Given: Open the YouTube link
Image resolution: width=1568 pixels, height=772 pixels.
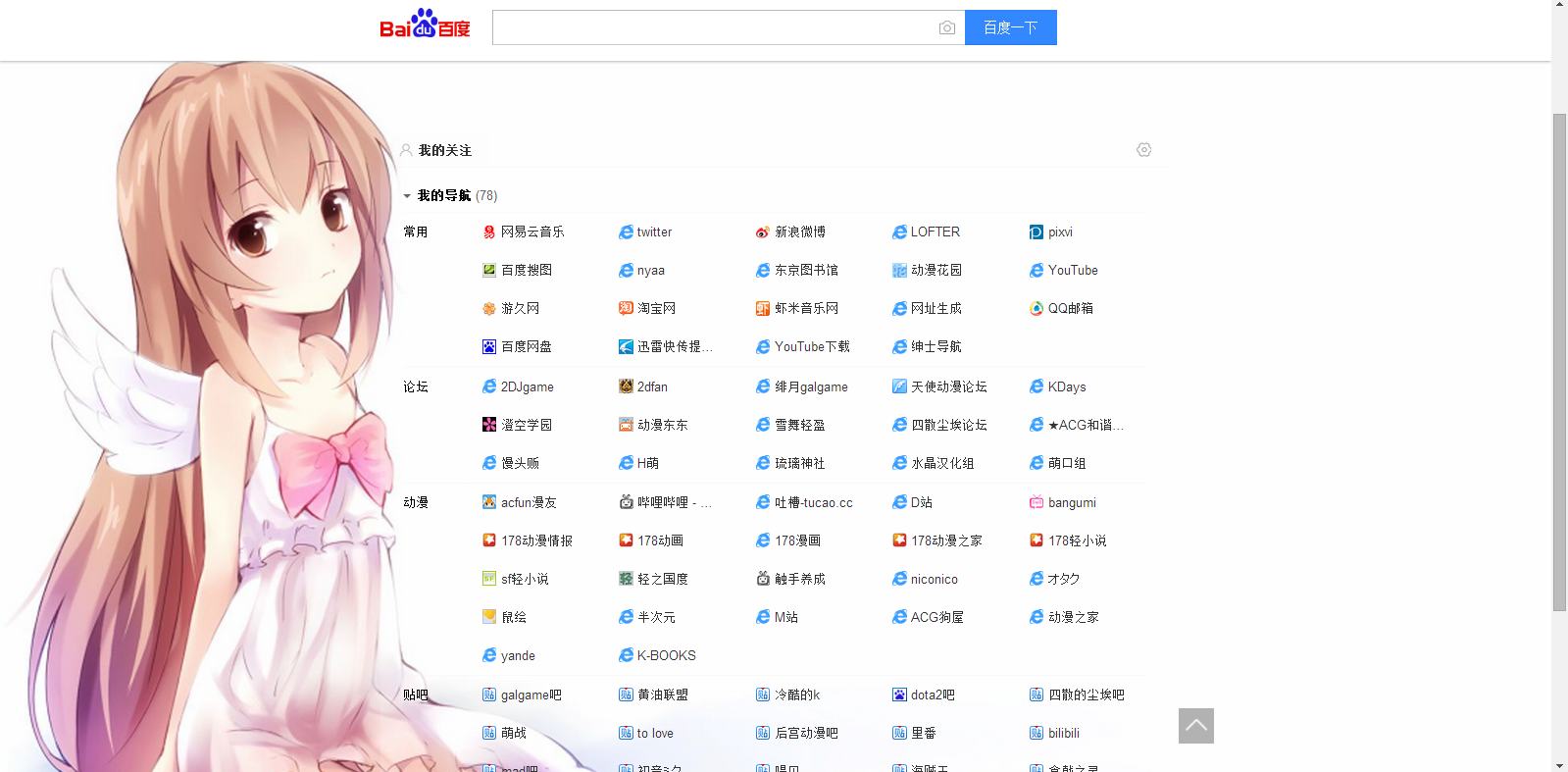Looking at the screenshot, I should pyautogui.click(x=1072, y=271).
